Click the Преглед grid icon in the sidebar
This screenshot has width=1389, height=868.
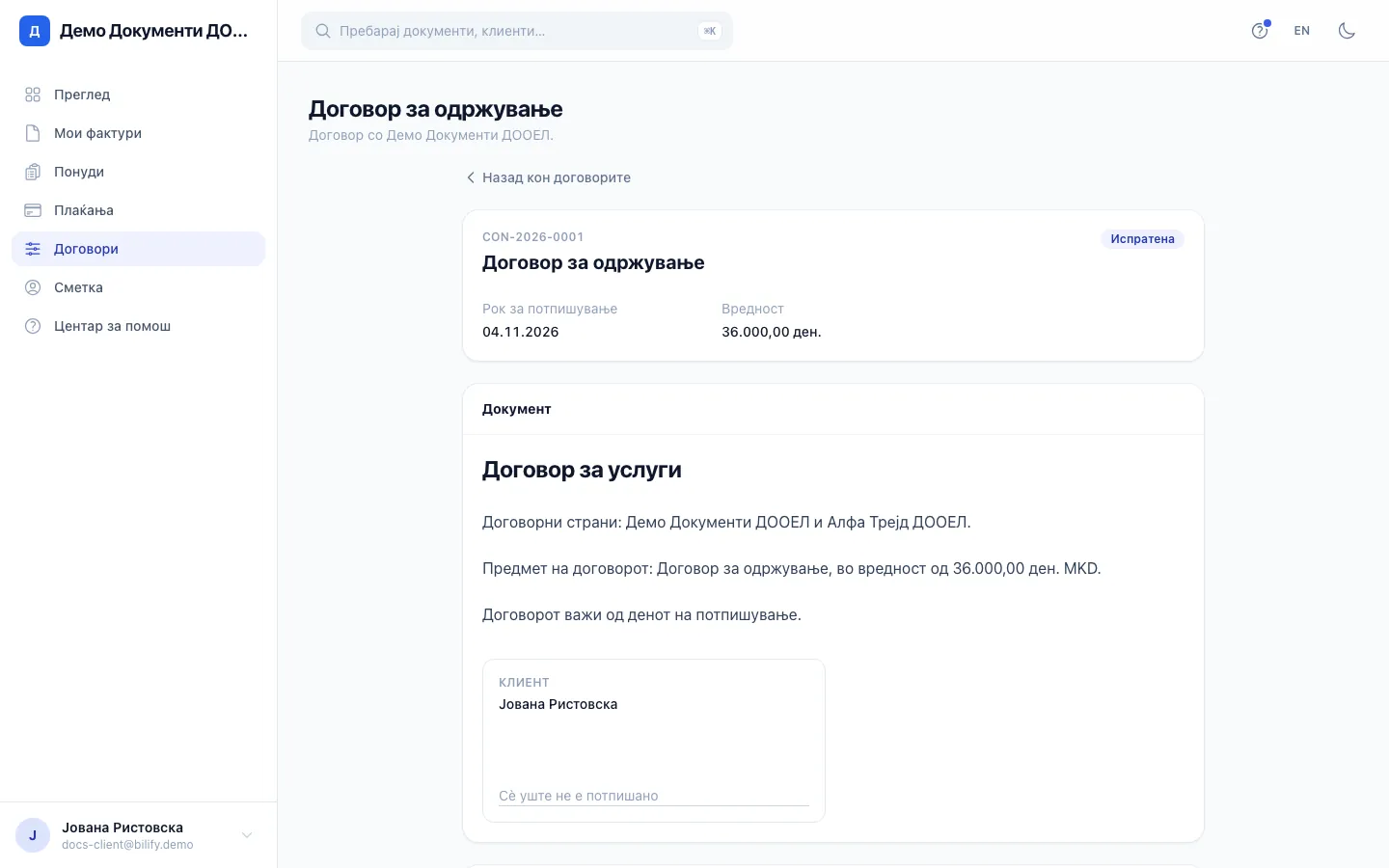pos(33,95)
